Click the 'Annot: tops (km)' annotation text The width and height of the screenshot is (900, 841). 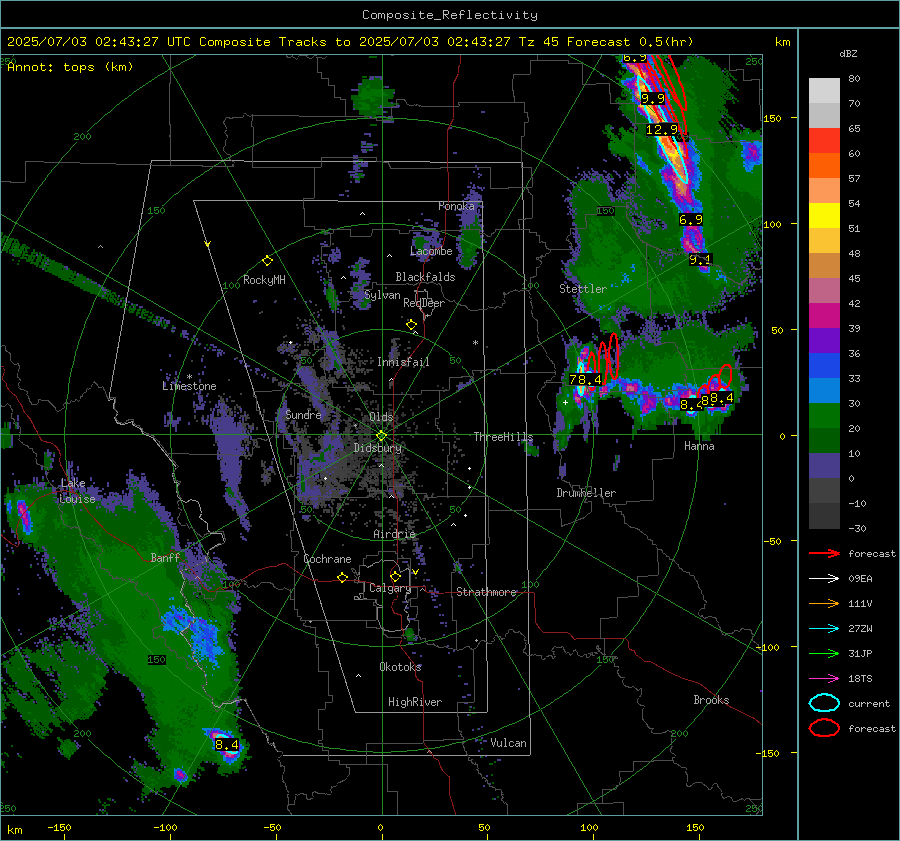(x=70, y=67)
